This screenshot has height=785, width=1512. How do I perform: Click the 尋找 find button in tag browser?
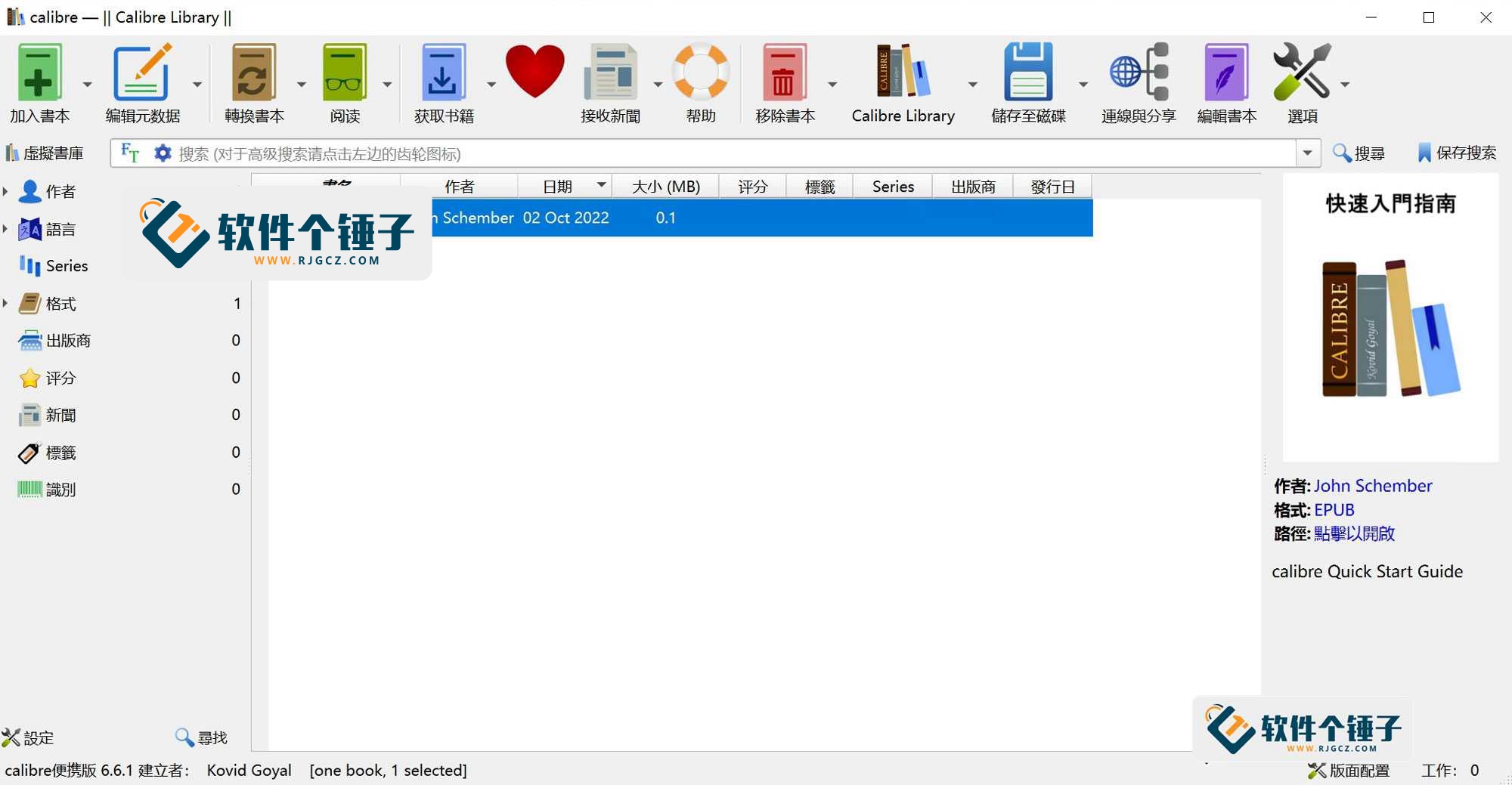[201, 737]
